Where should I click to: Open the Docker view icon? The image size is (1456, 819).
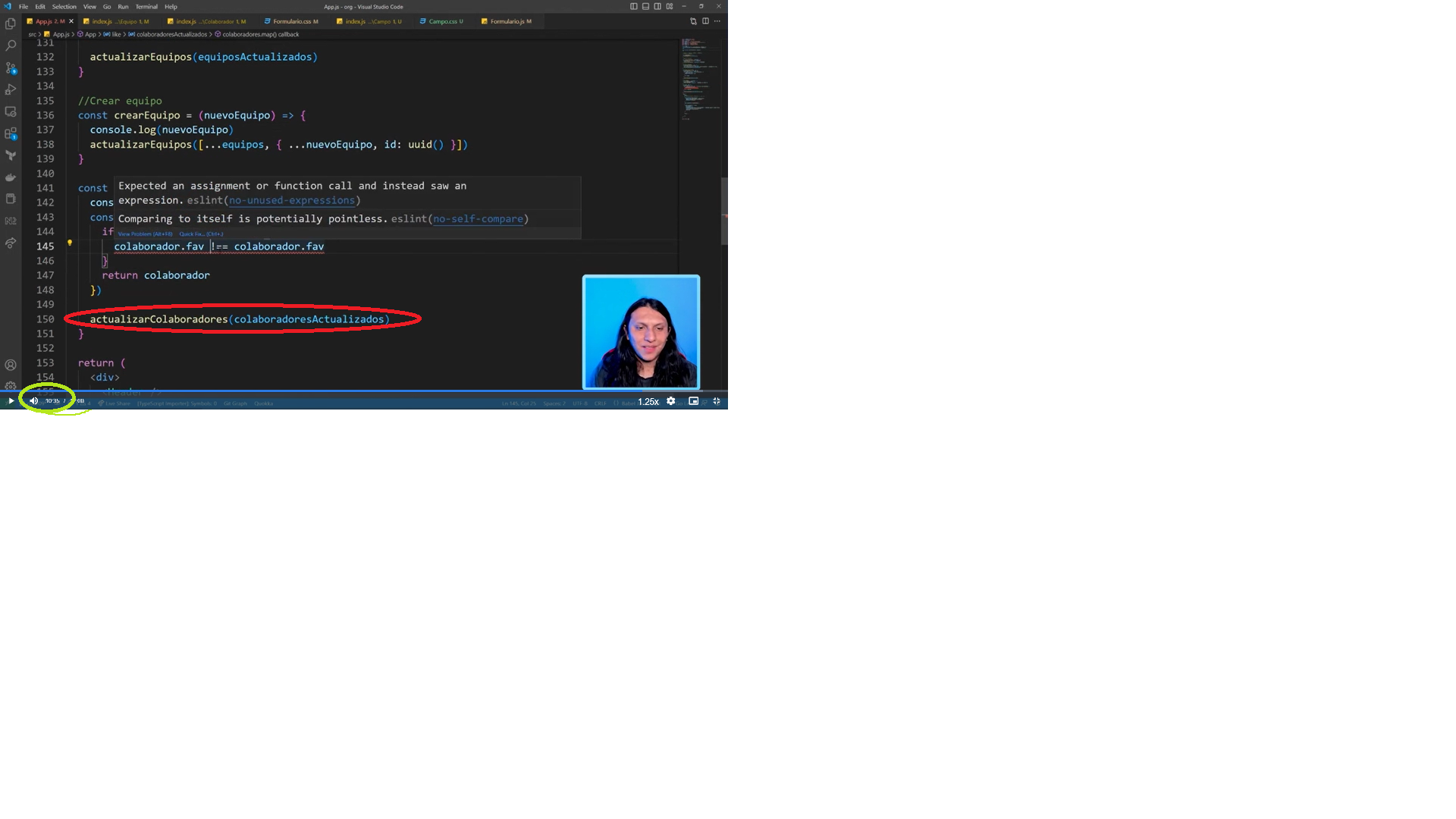11,177
